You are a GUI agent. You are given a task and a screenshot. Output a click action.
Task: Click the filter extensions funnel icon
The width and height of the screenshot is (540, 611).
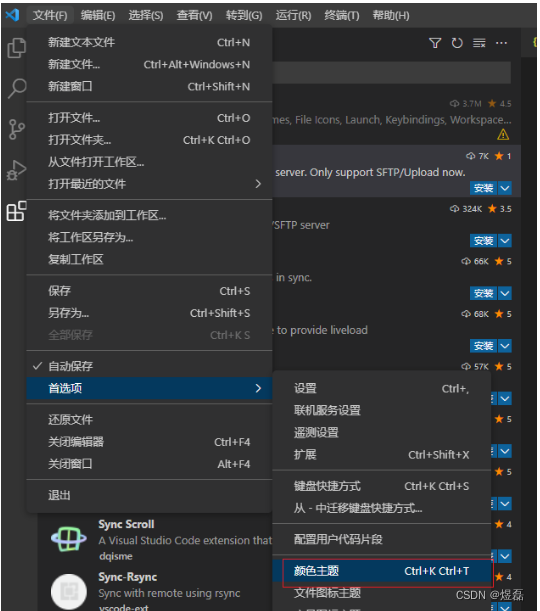pyautogui.click(x=435, y=43)
